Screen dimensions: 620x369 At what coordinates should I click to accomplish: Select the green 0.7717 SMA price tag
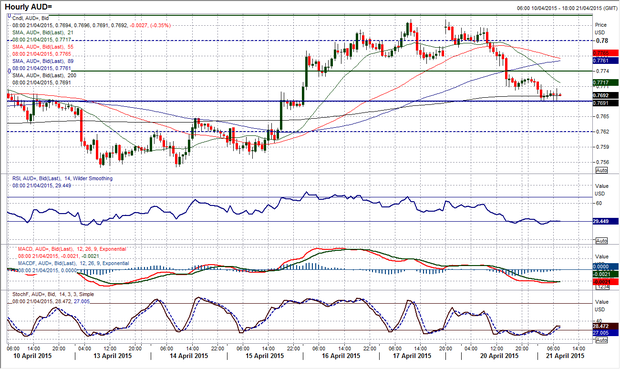[605, 83]
